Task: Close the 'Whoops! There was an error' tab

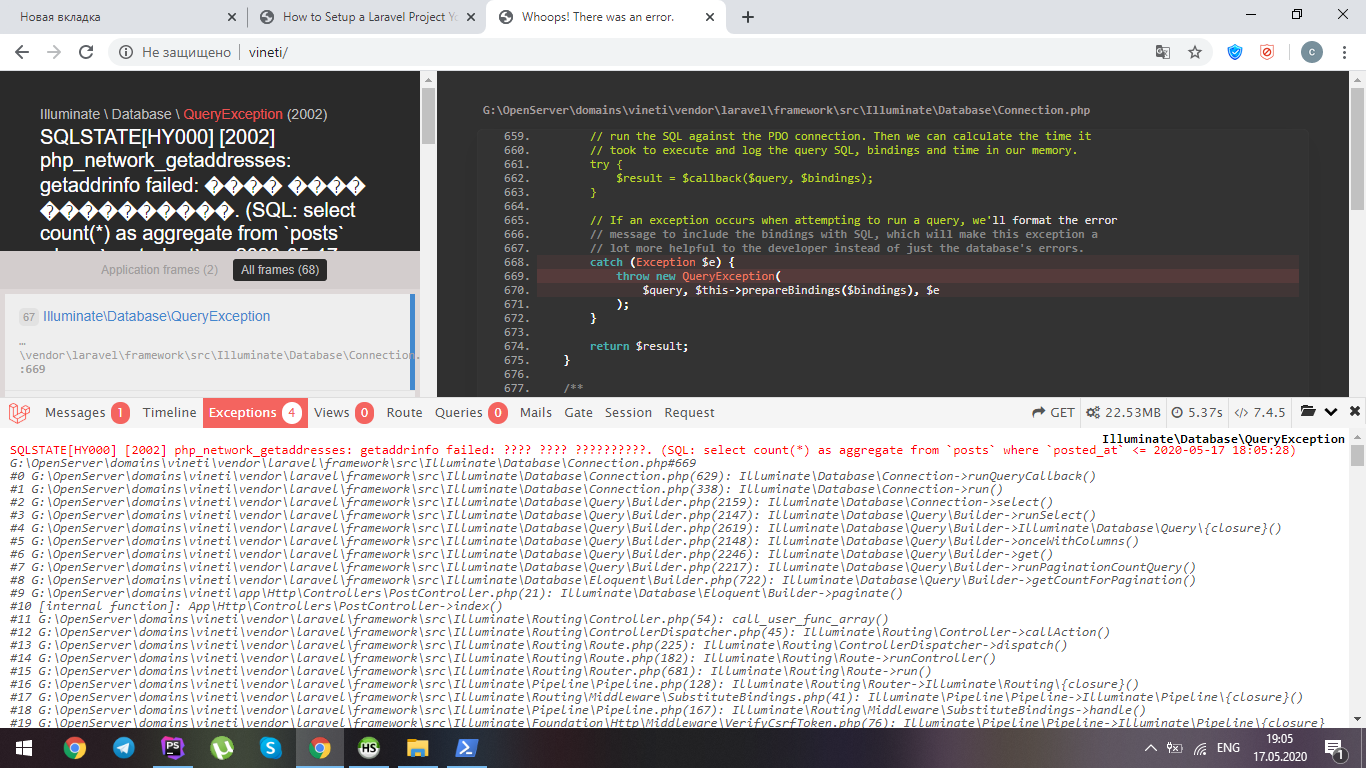Action: pyautogui.click(x=709, y=17)
